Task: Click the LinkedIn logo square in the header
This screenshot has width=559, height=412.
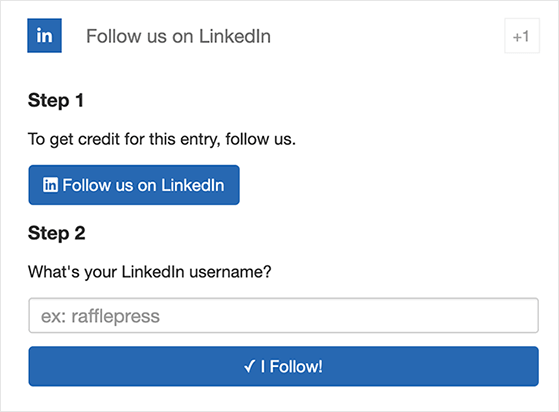Action: click(x=45, y=36)
